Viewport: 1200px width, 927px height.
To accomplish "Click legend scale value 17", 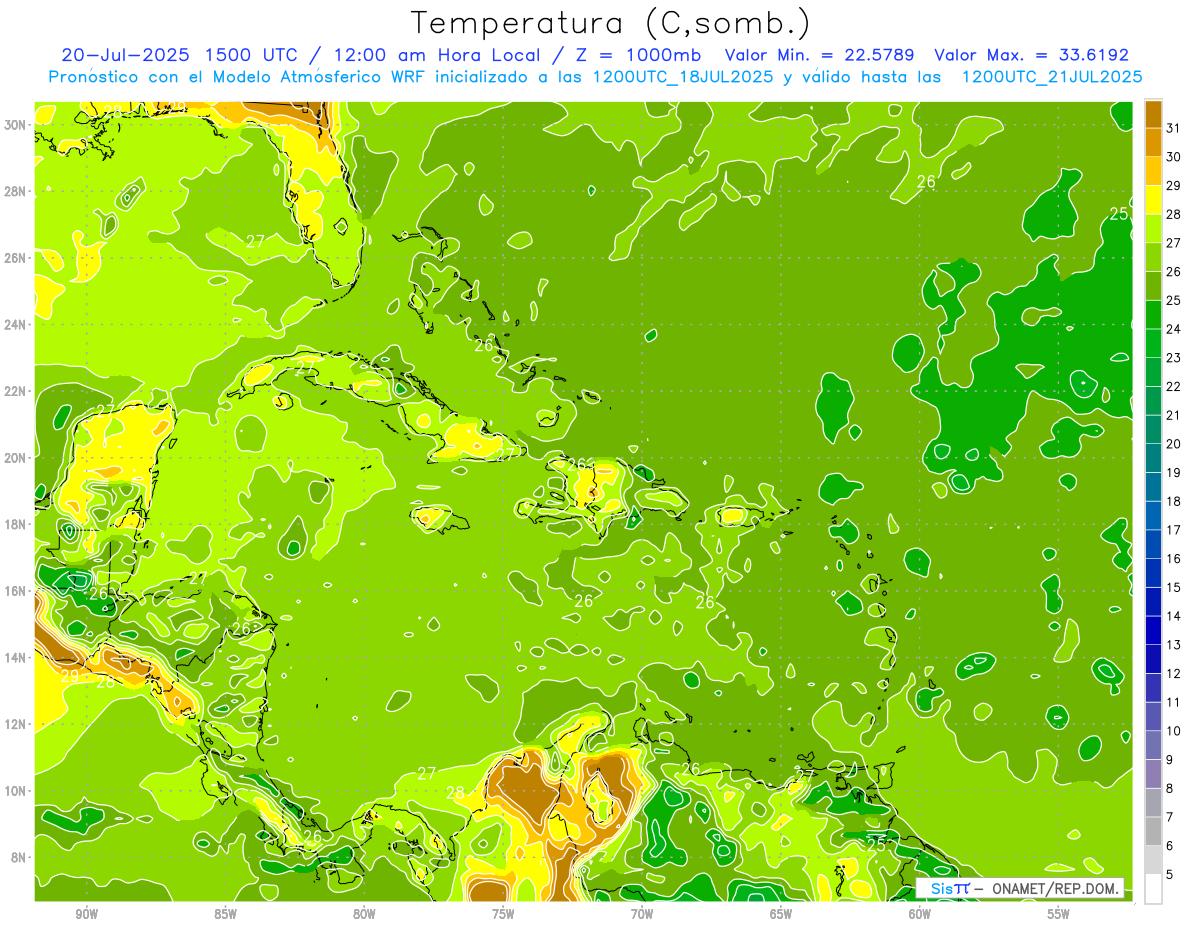I will tap(1174, 530).
